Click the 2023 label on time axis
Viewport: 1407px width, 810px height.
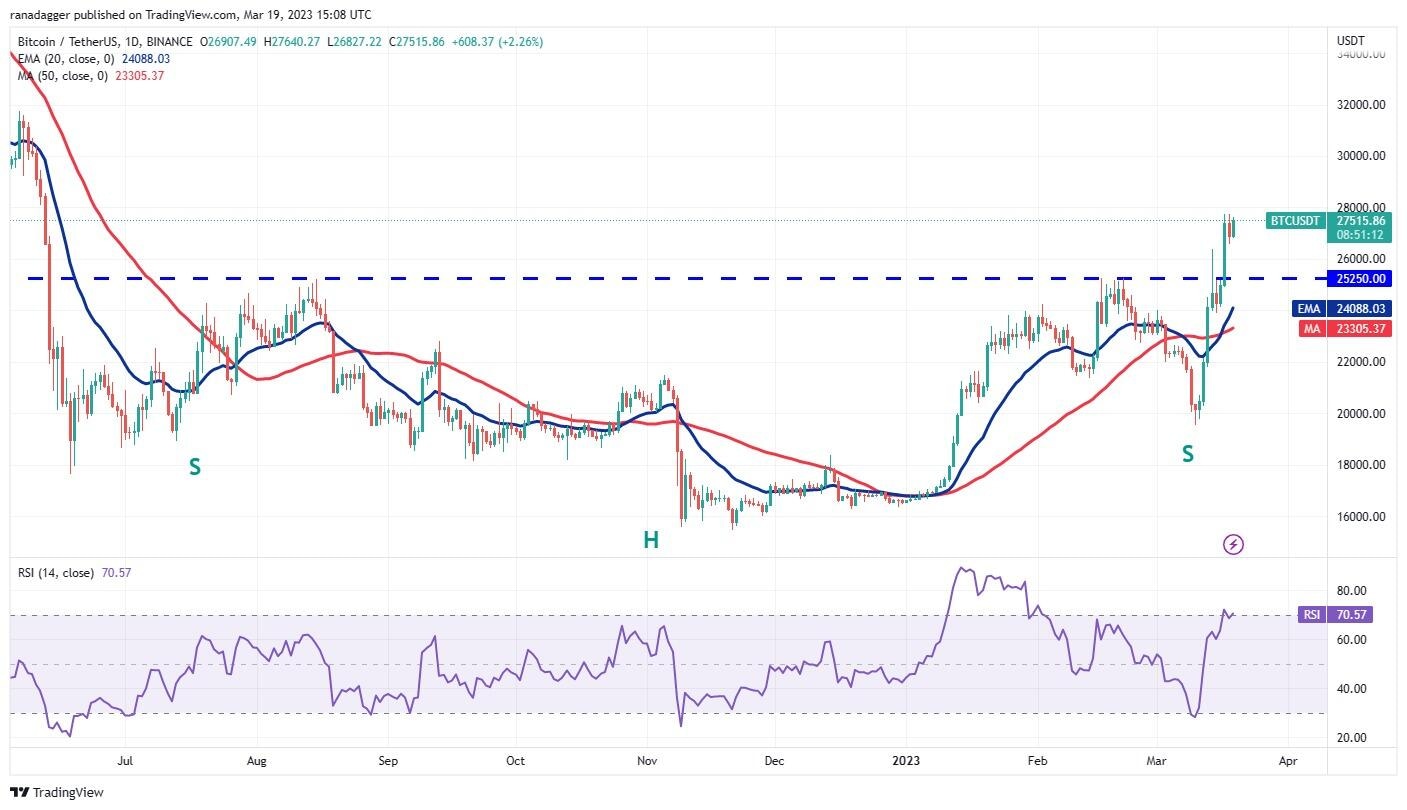click(905, 761)
